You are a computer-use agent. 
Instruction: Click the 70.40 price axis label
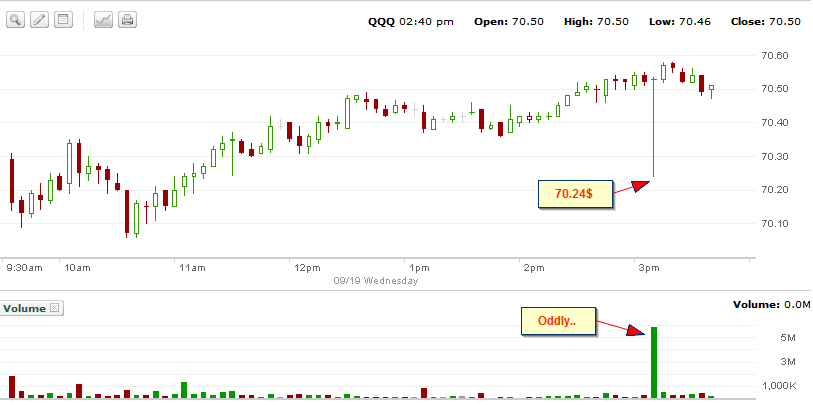775,123
